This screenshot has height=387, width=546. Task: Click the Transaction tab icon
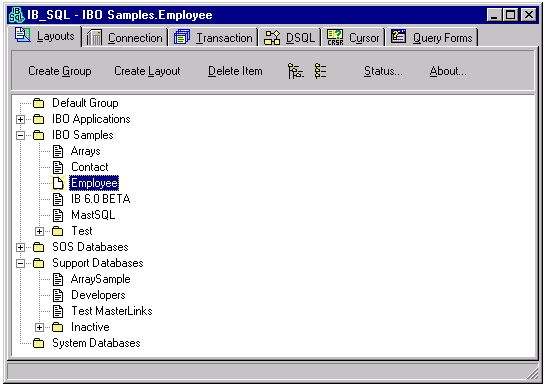click(x=182, y=37)
